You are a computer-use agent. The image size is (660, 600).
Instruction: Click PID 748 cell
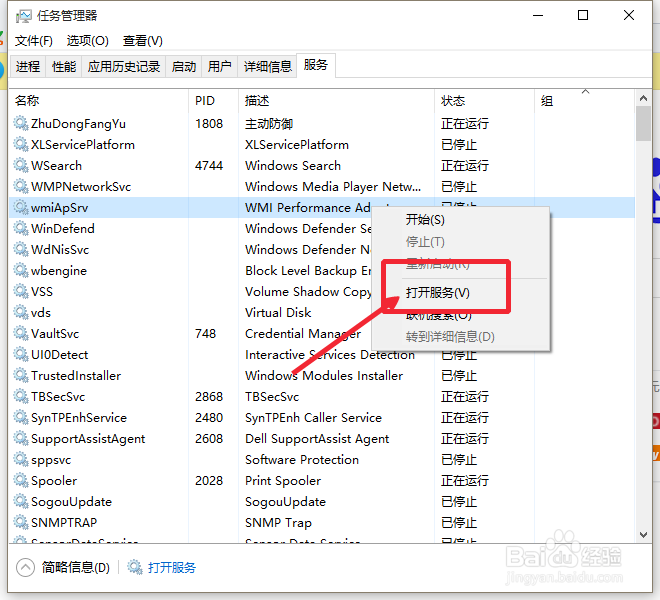pos(205,334)
